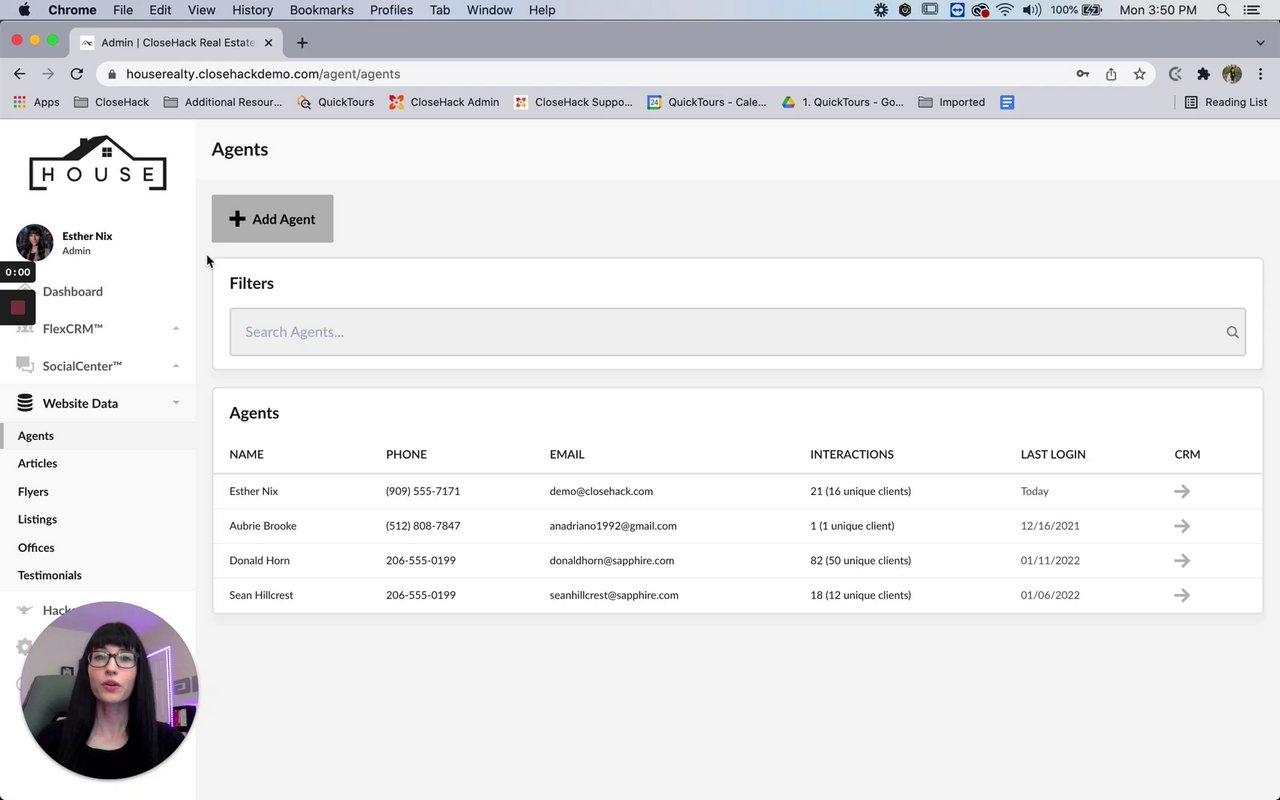Open the CloseHack Support bookmark

pos(573,102)
